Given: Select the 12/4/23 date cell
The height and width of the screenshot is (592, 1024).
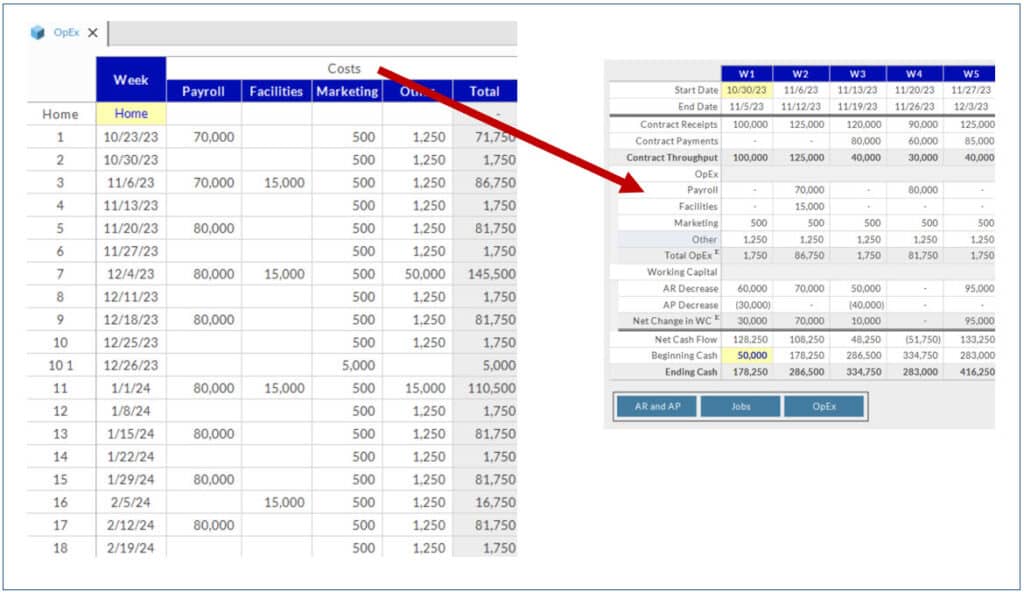Looking at the screenshot, I should (x=131, y=274).
